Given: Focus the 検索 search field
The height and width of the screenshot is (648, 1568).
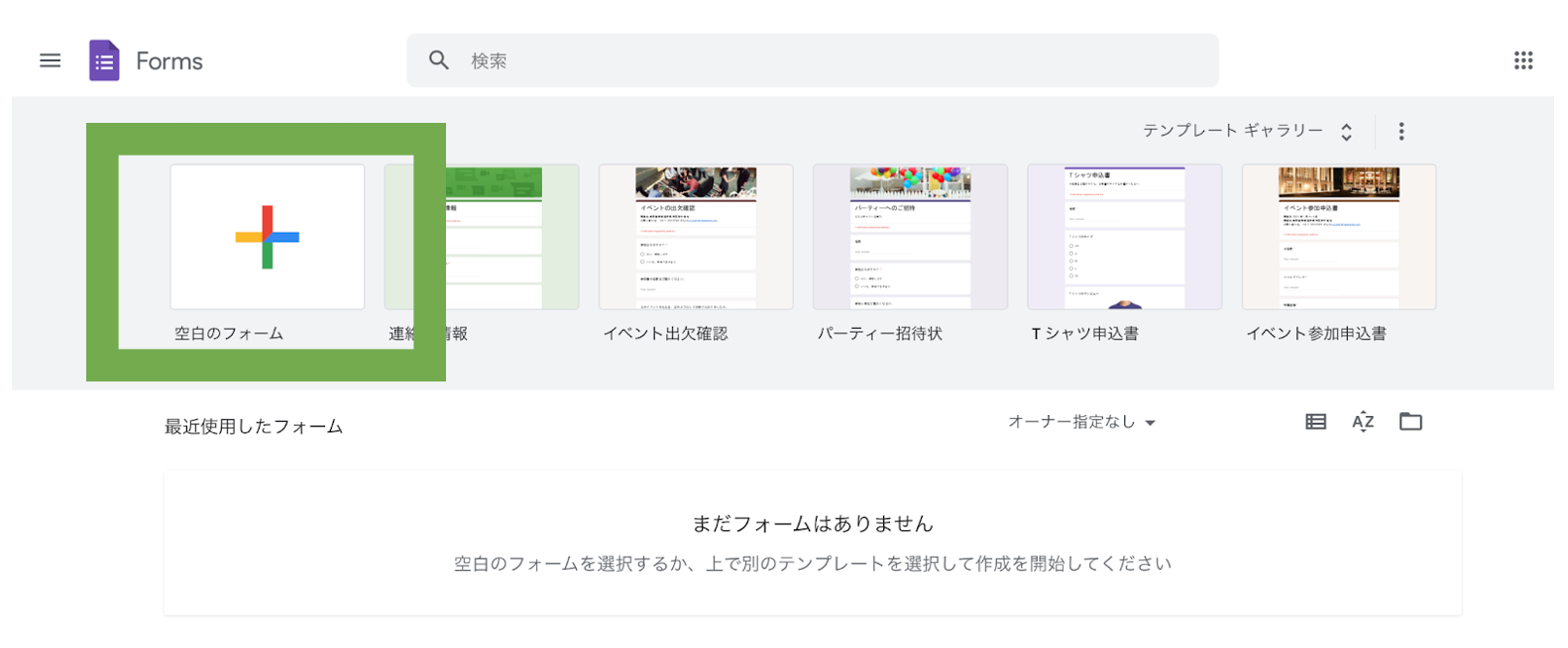Looking at the screenshot, I should click(812, 60).
